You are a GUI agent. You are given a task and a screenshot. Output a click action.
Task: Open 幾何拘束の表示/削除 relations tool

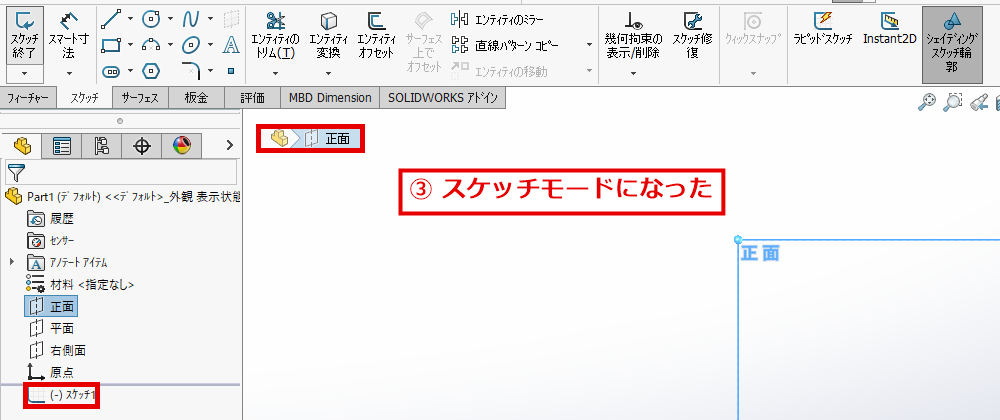click(633, 36)
